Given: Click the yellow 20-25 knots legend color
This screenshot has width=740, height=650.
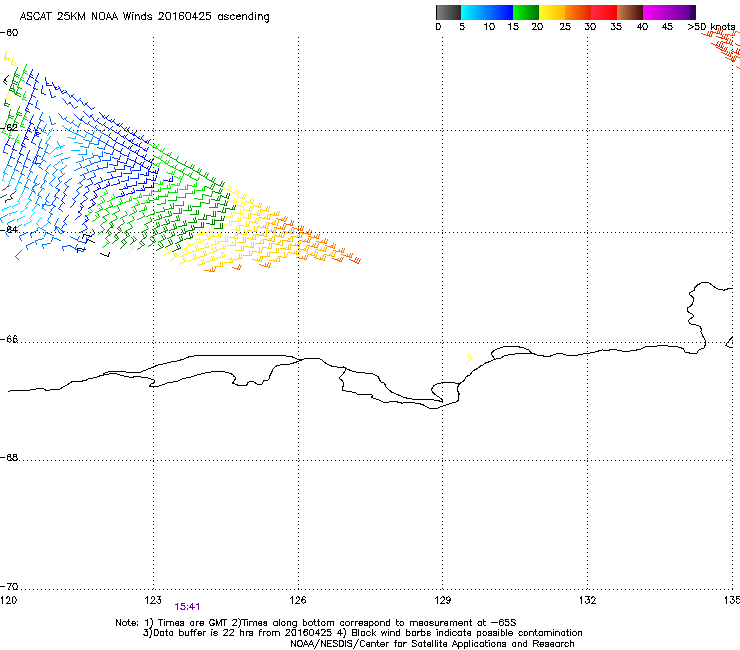Looking at the screenshot, I should [x=552, y=12].
